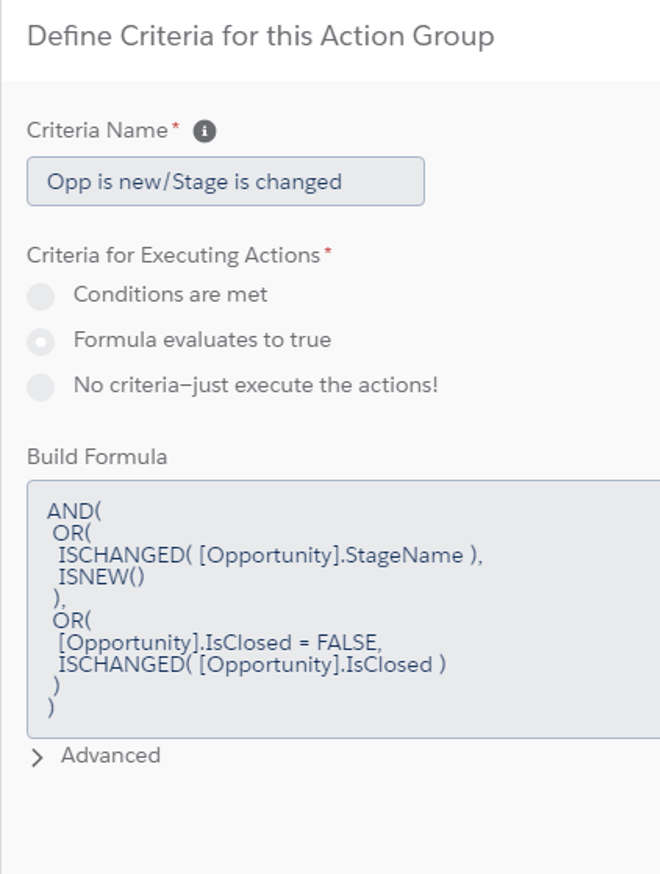Click the Define Criteria for this Action Group heading
Screen dimensions: 660x874
(x=260, y=37)
